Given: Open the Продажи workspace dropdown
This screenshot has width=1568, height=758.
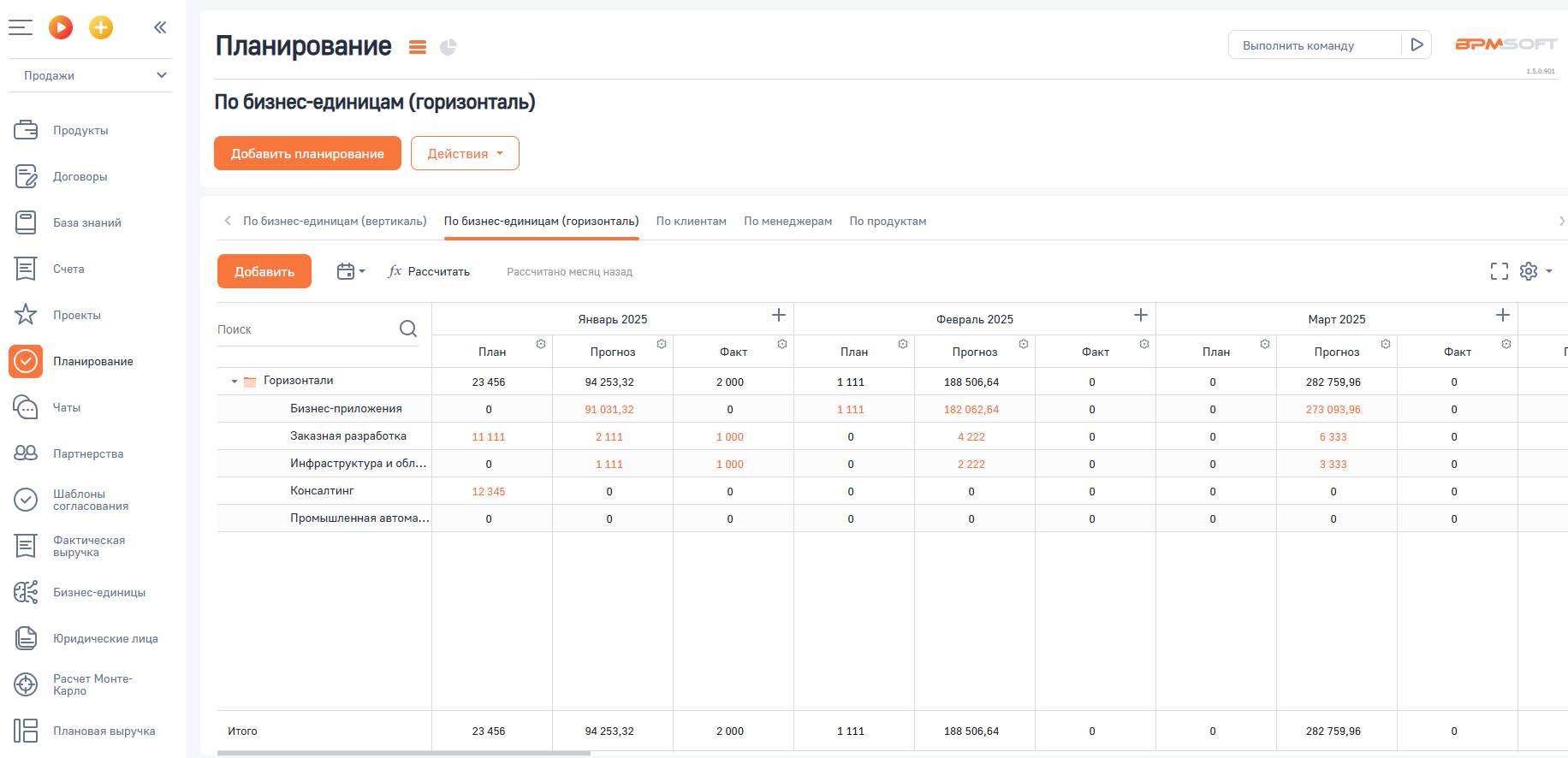Looking at the screenshot, I should [91, 75].
